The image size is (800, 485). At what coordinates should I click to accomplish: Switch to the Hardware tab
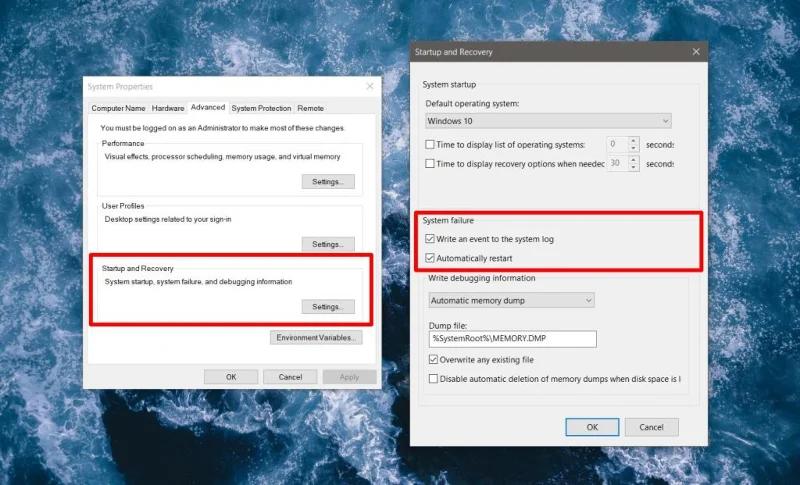tap(168, 108)
